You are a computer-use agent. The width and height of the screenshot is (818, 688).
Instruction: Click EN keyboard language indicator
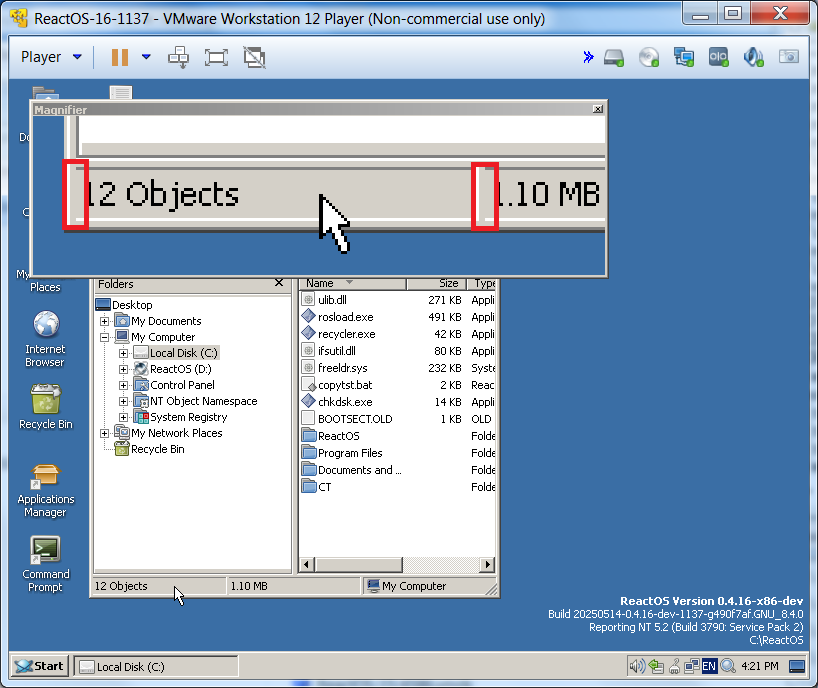point(709,666)
